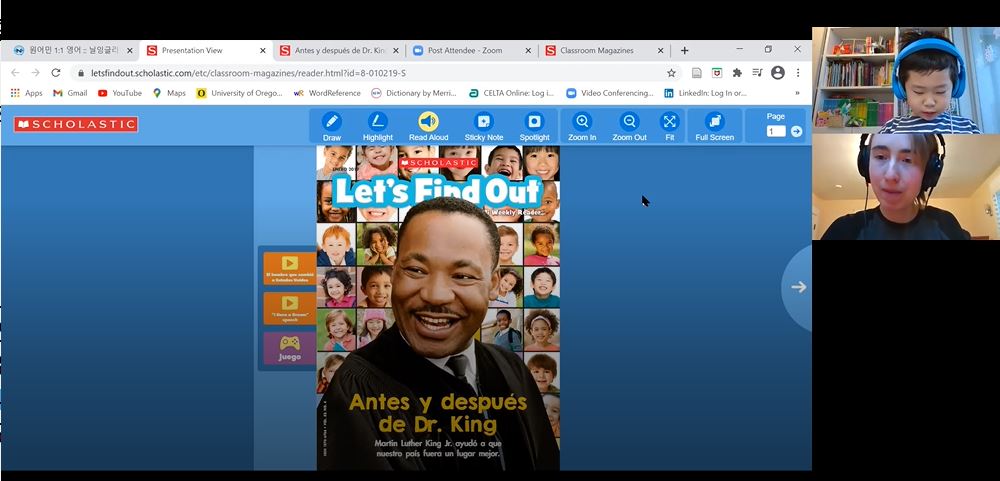This screenshot has height=481, width=1000.
Task: Close the Post Attendee - Zoom tab
Action: click(x=528, y=50)
